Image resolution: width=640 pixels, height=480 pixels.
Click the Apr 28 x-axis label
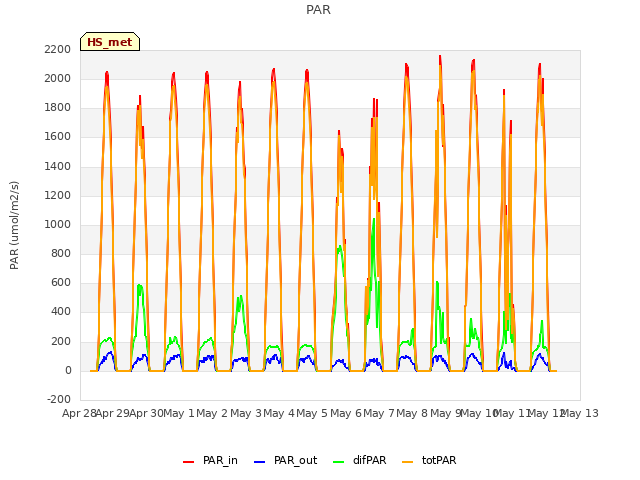79,413
